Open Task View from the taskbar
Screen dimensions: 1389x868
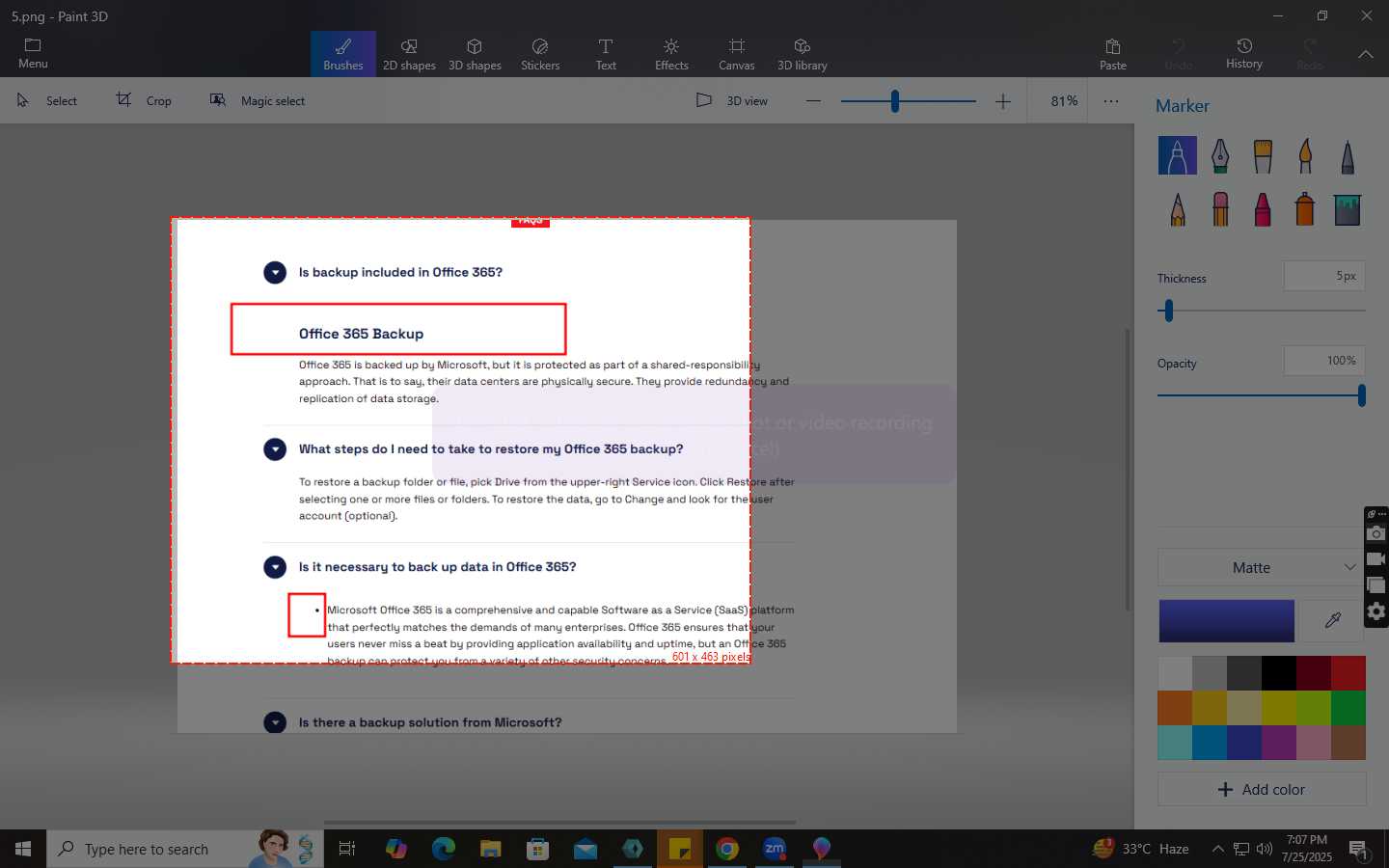347,849
